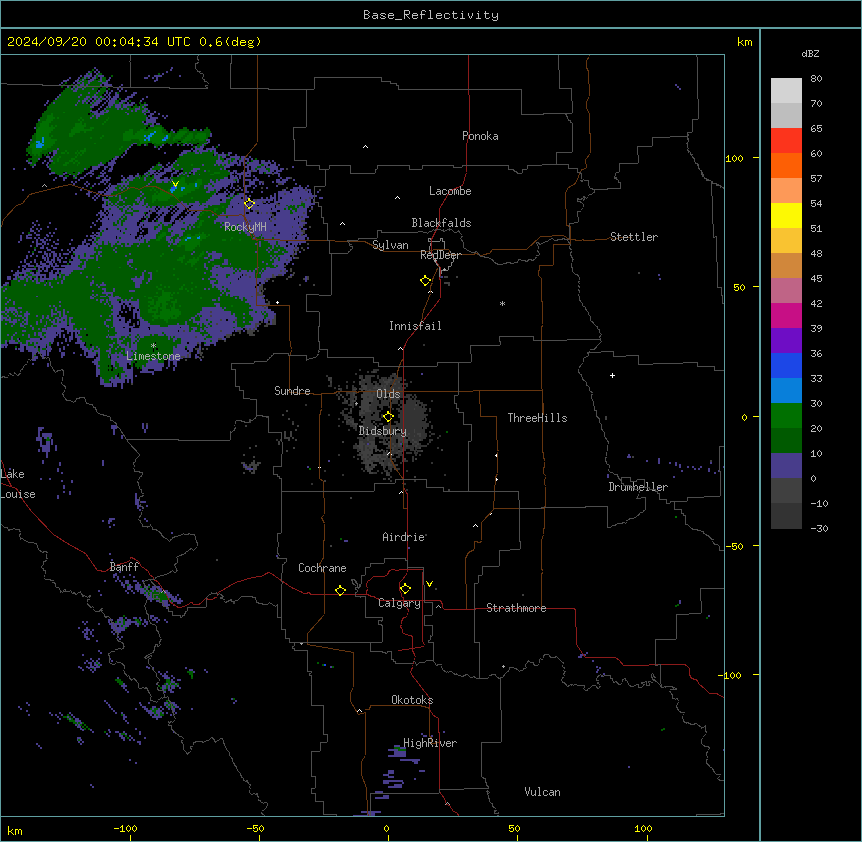Click the ThreeHills label

[x=537, y=418]
